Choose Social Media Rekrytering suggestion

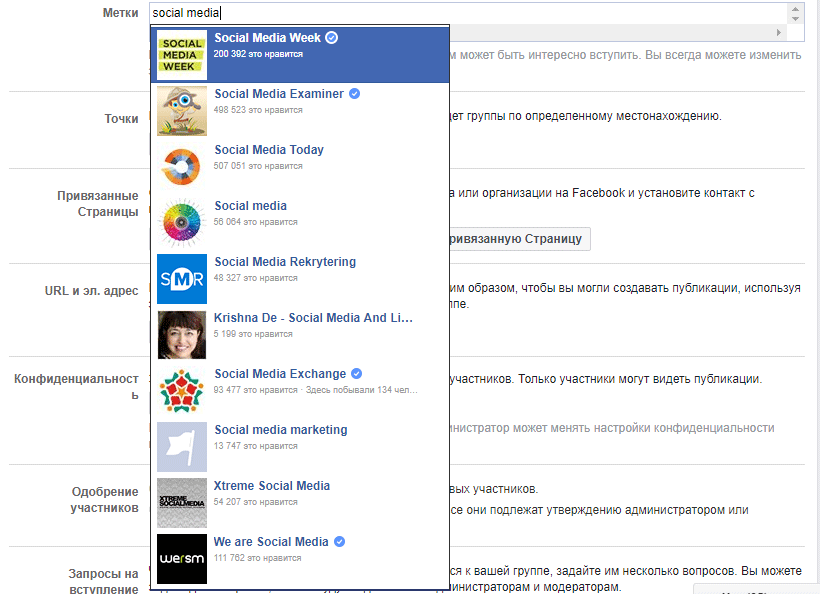[x=300, y=279]
